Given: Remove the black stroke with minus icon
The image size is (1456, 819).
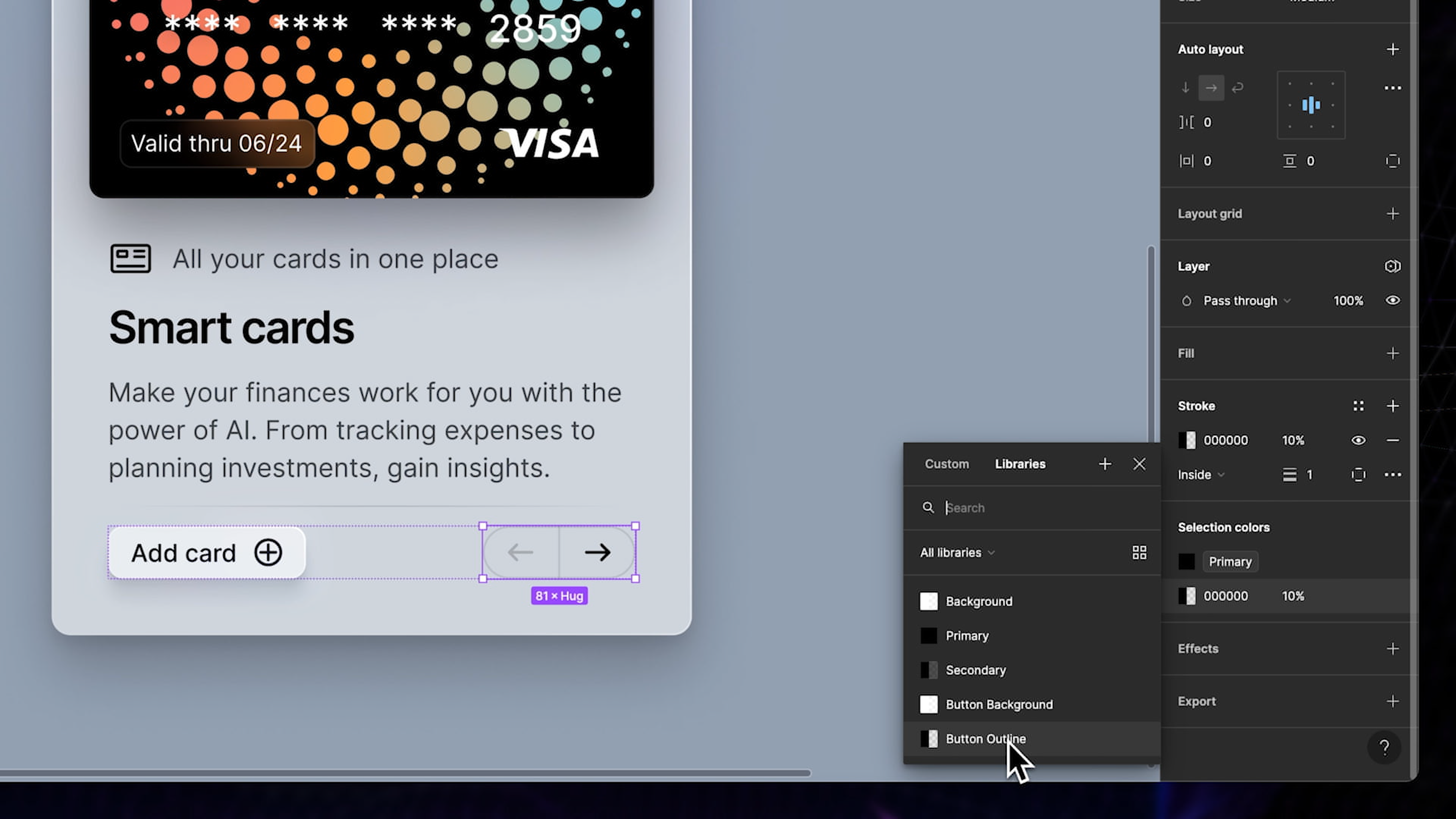Looking at the screenshot, I should 1393,440.
